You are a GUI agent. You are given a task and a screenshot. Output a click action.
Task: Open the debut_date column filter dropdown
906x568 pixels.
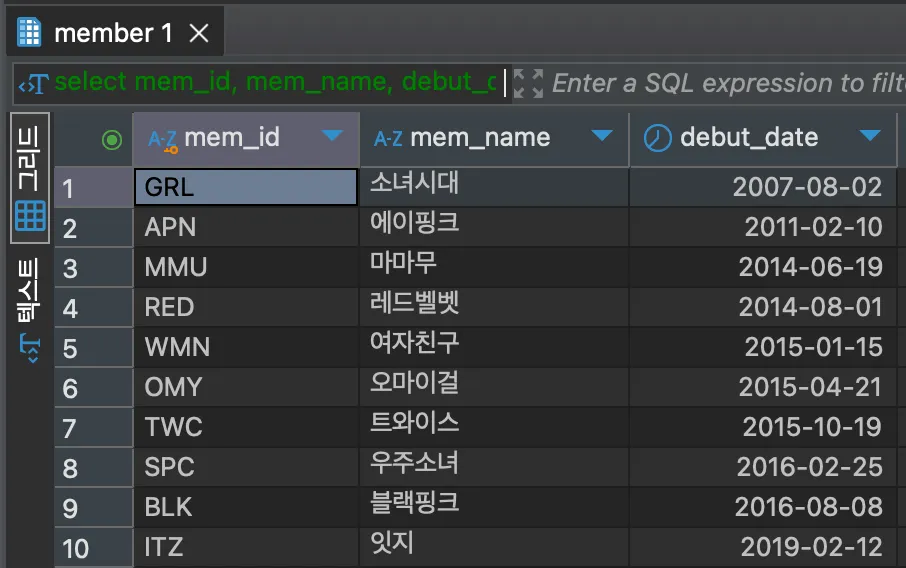point(870,136)
